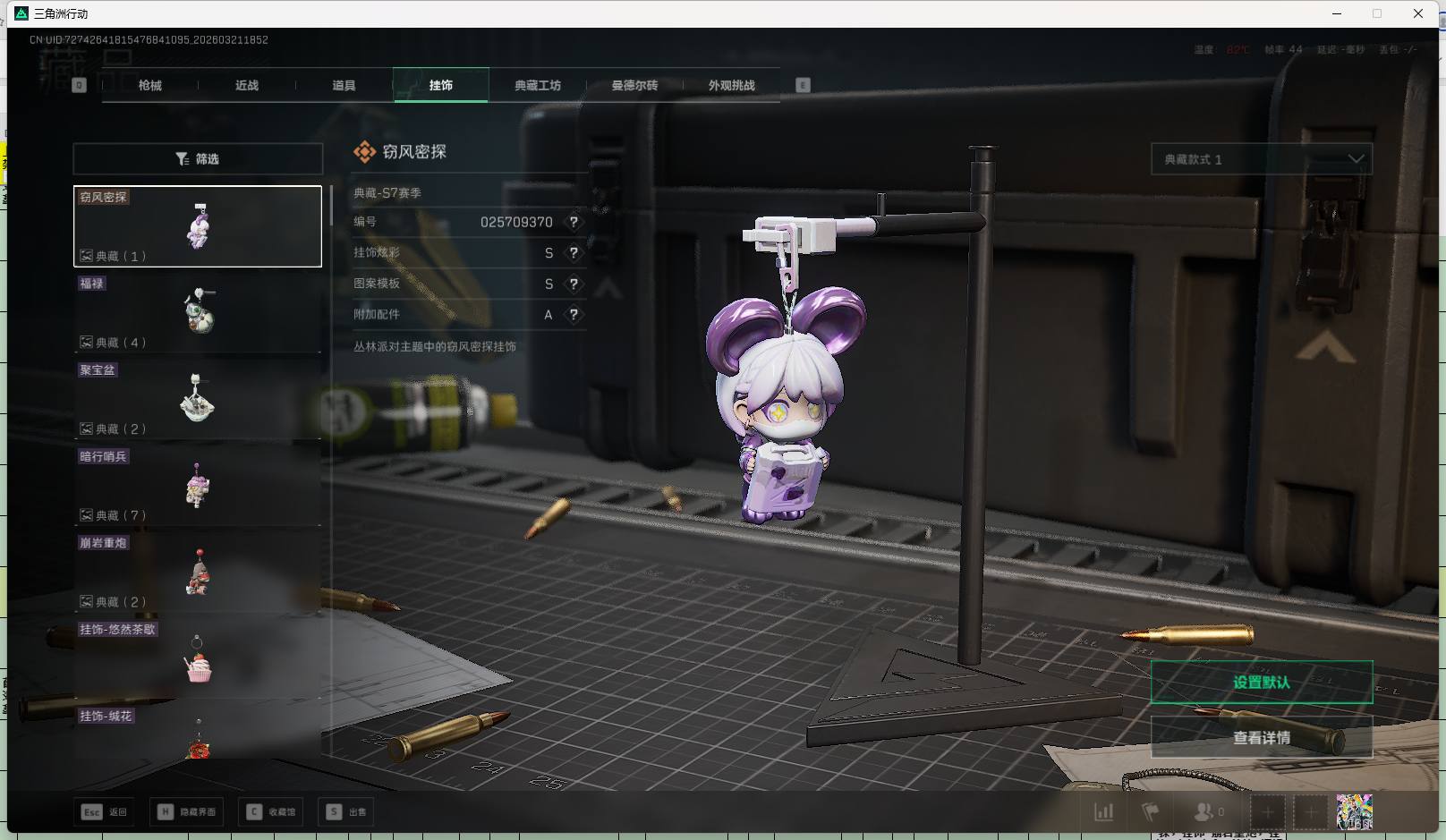Click the 查看详情 button
Image resolution: width=1446 pixels, height=840 pixels.
point(1261,737)
